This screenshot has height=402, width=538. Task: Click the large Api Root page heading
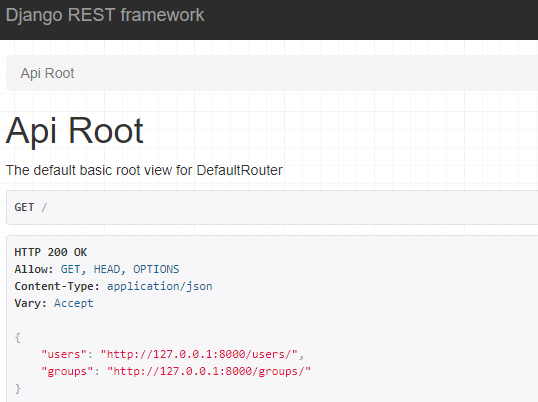[74, 131]
